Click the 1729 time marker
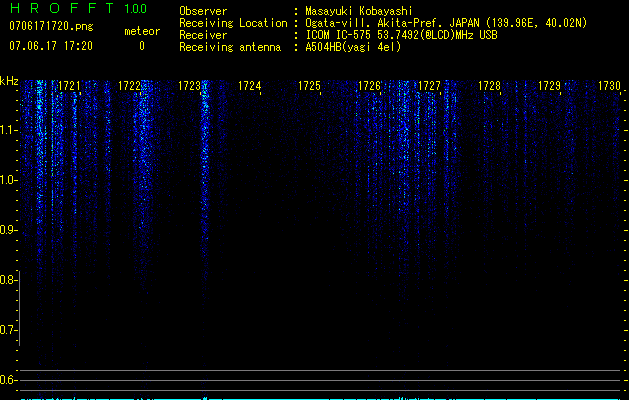The width and height of the screenshot is (629, 400). (x=549, y=86)
